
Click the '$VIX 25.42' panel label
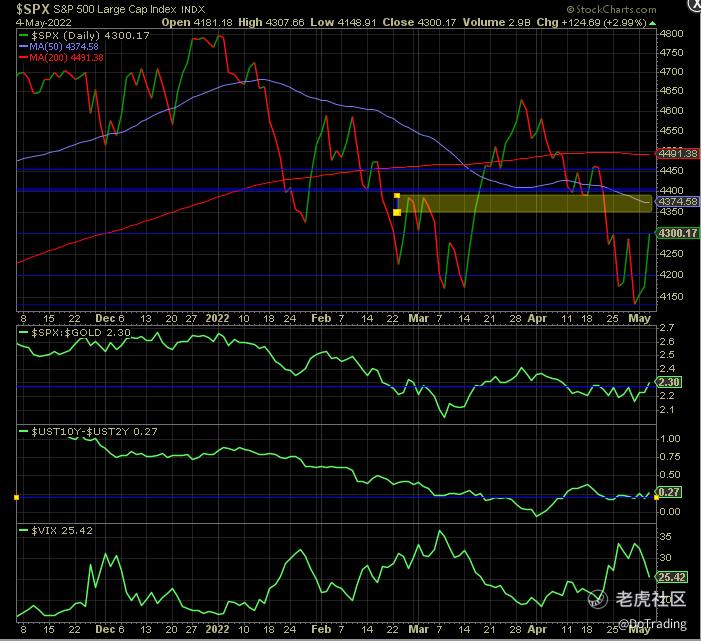55,531
